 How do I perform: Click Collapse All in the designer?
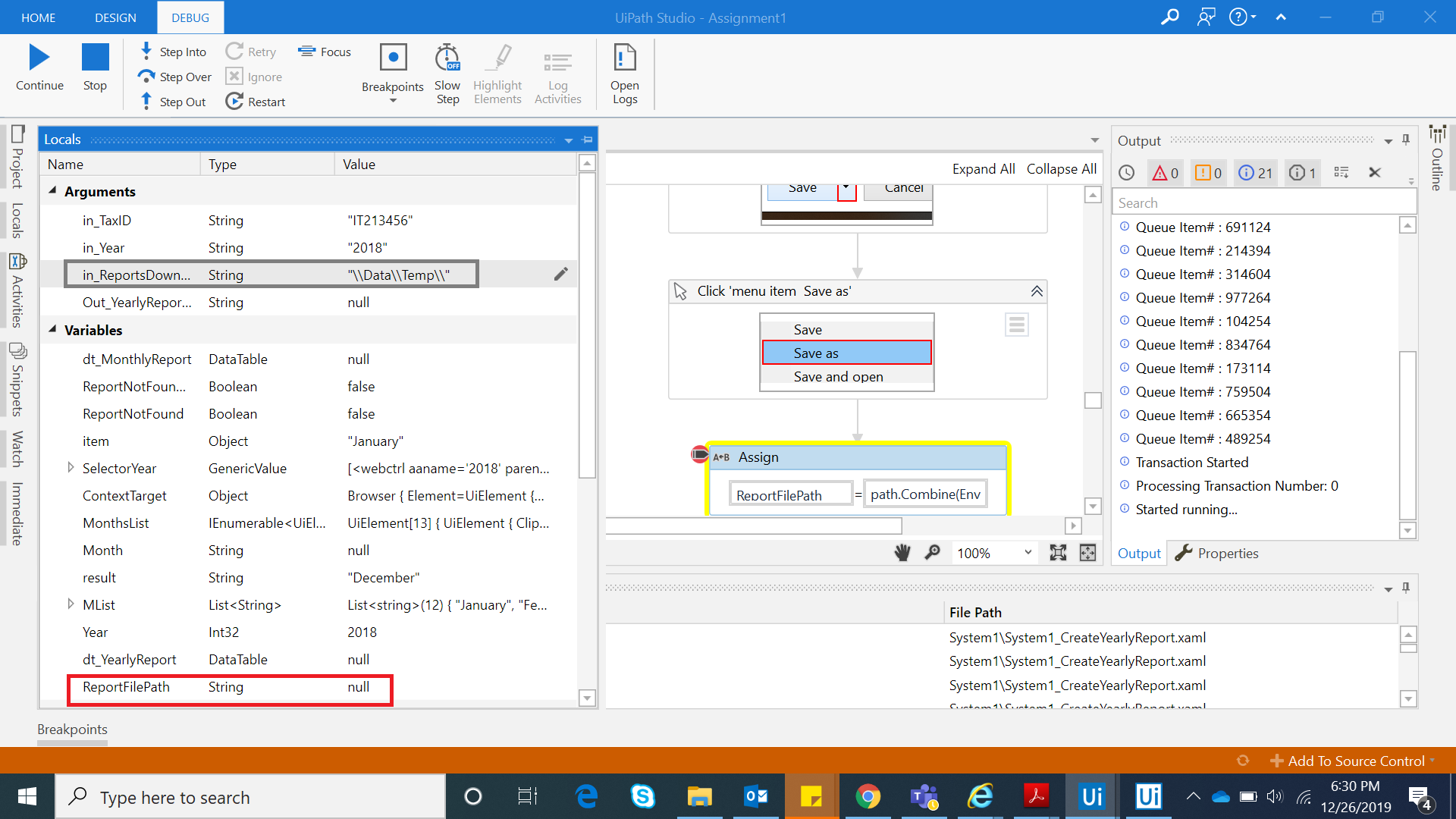coord(1061,169)
